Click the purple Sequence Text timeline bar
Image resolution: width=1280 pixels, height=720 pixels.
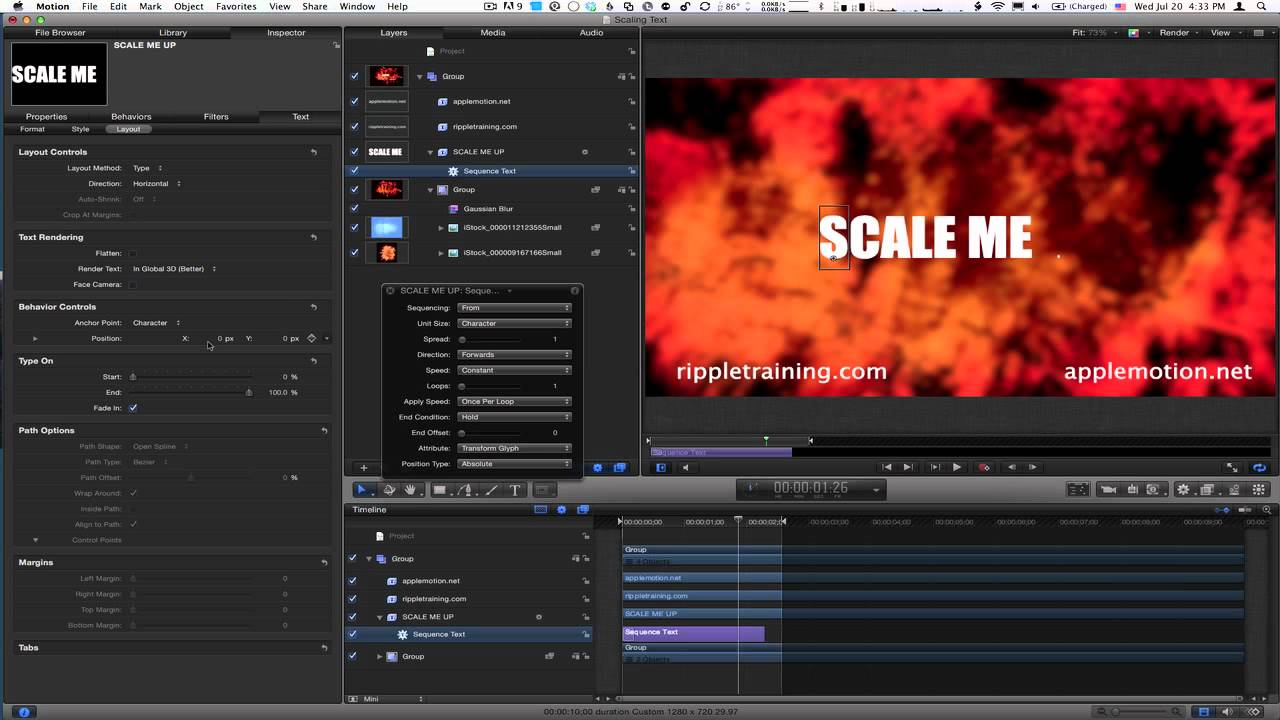(x=694, y=633)
